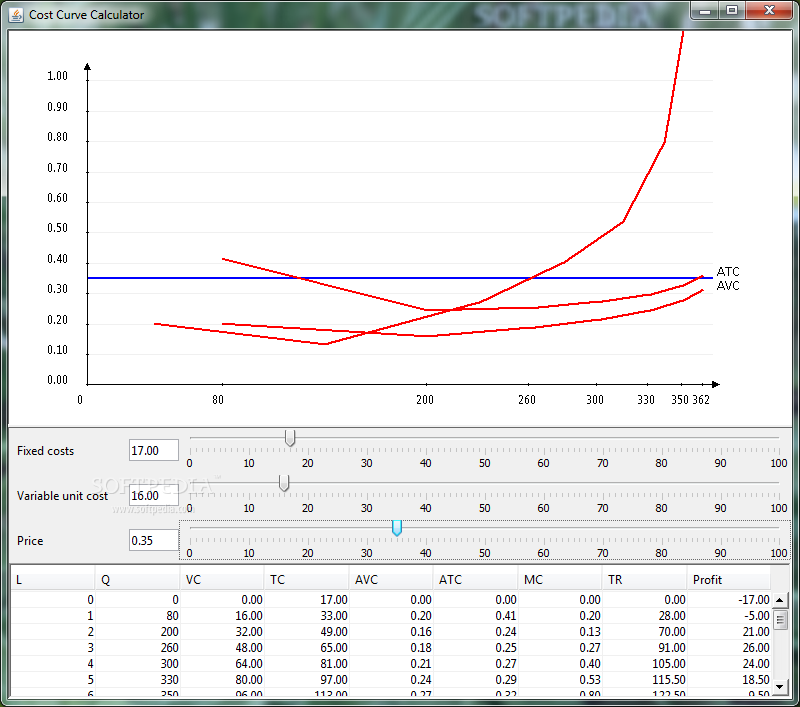Viewport: 800px width, 707px height.
Task: Click the table scrollbar down arrow
Action: 780,687
